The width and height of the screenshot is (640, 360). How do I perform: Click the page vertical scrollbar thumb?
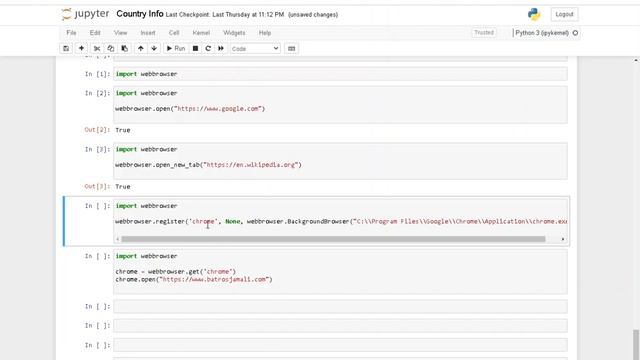click(x=636, y=345)
